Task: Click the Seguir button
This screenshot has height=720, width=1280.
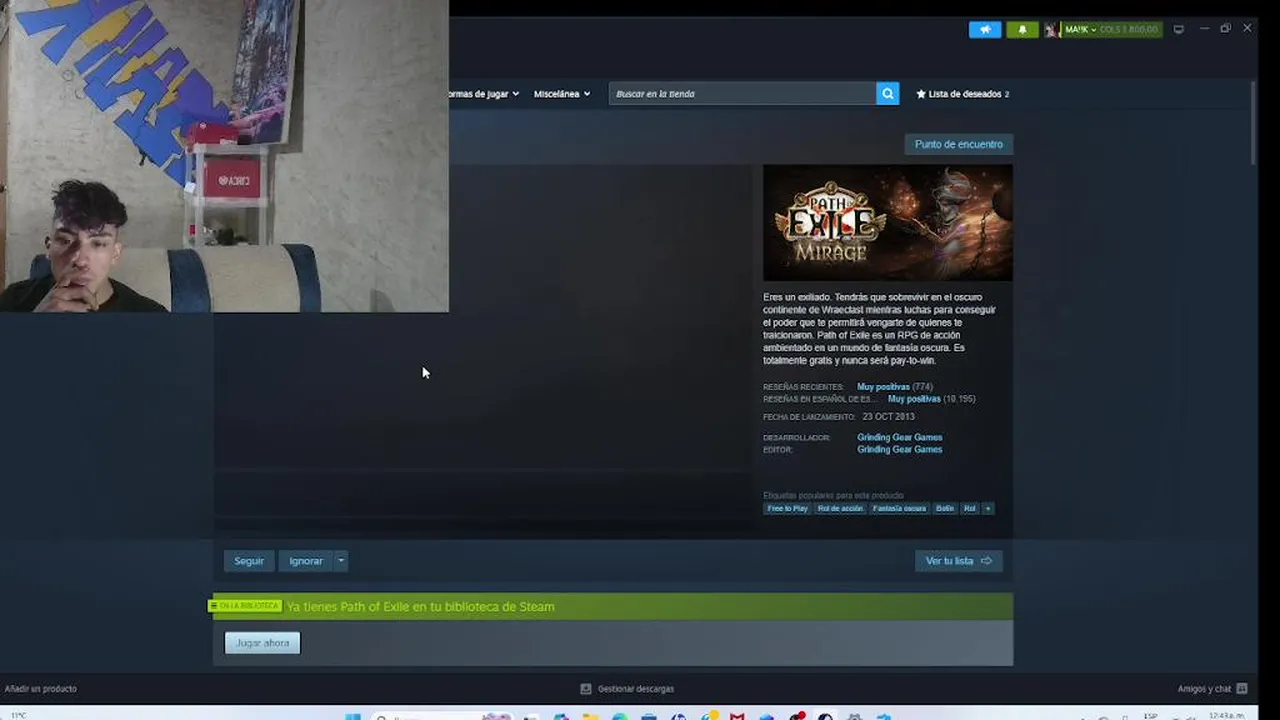Action: coord(249,561)
